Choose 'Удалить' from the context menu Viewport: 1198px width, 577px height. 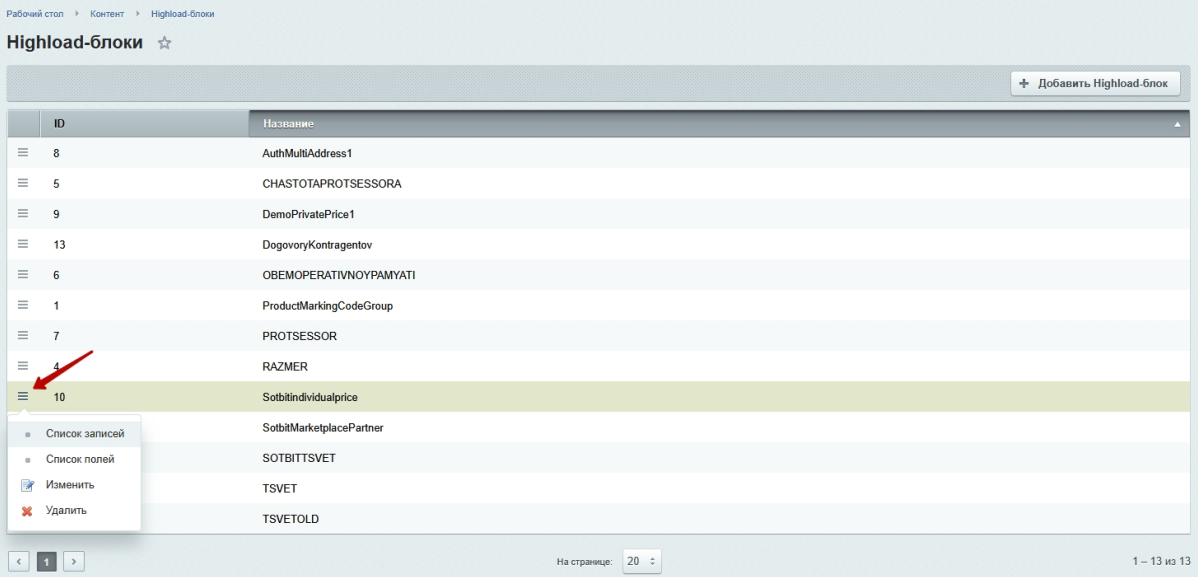coord(66,510)
